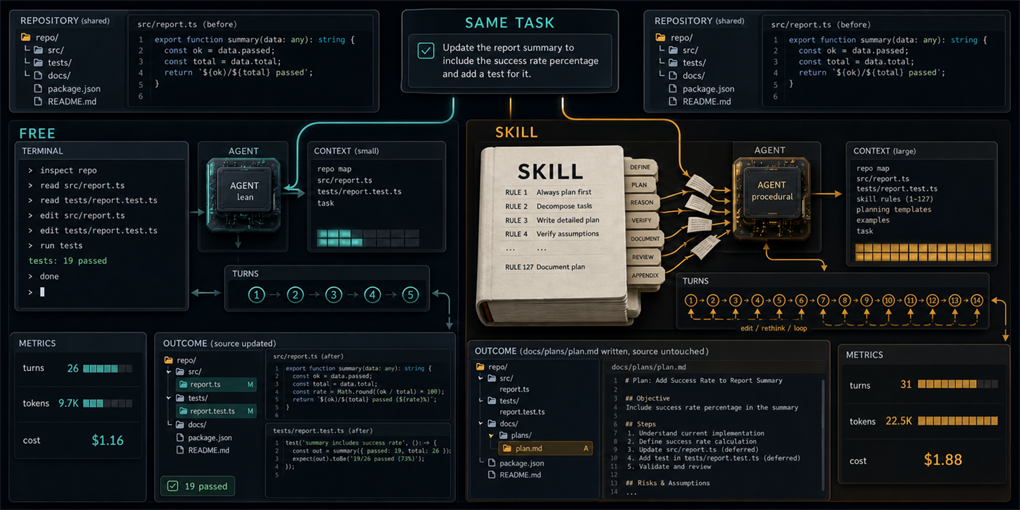
Task: Select the DOCUMENT tab on the skill book
Action: pyautogui.click(x=645, y=239)
